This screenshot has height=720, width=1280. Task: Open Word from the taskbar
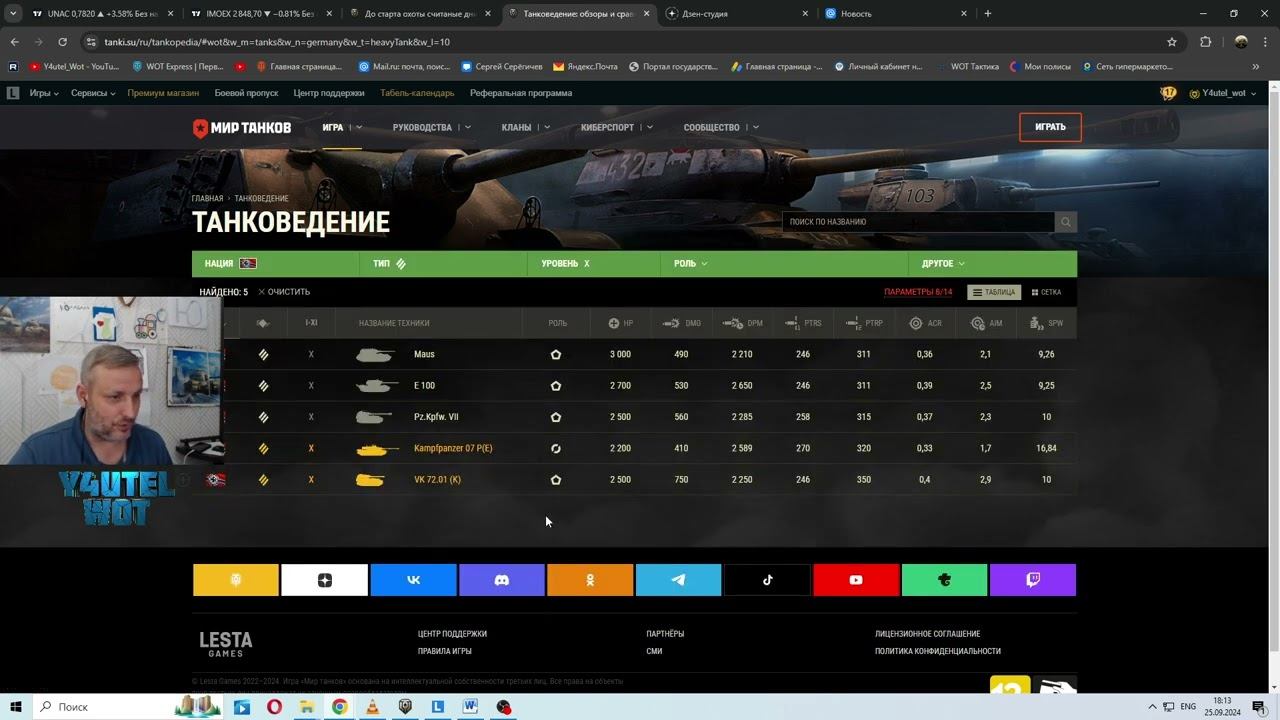tap(470, 707)
